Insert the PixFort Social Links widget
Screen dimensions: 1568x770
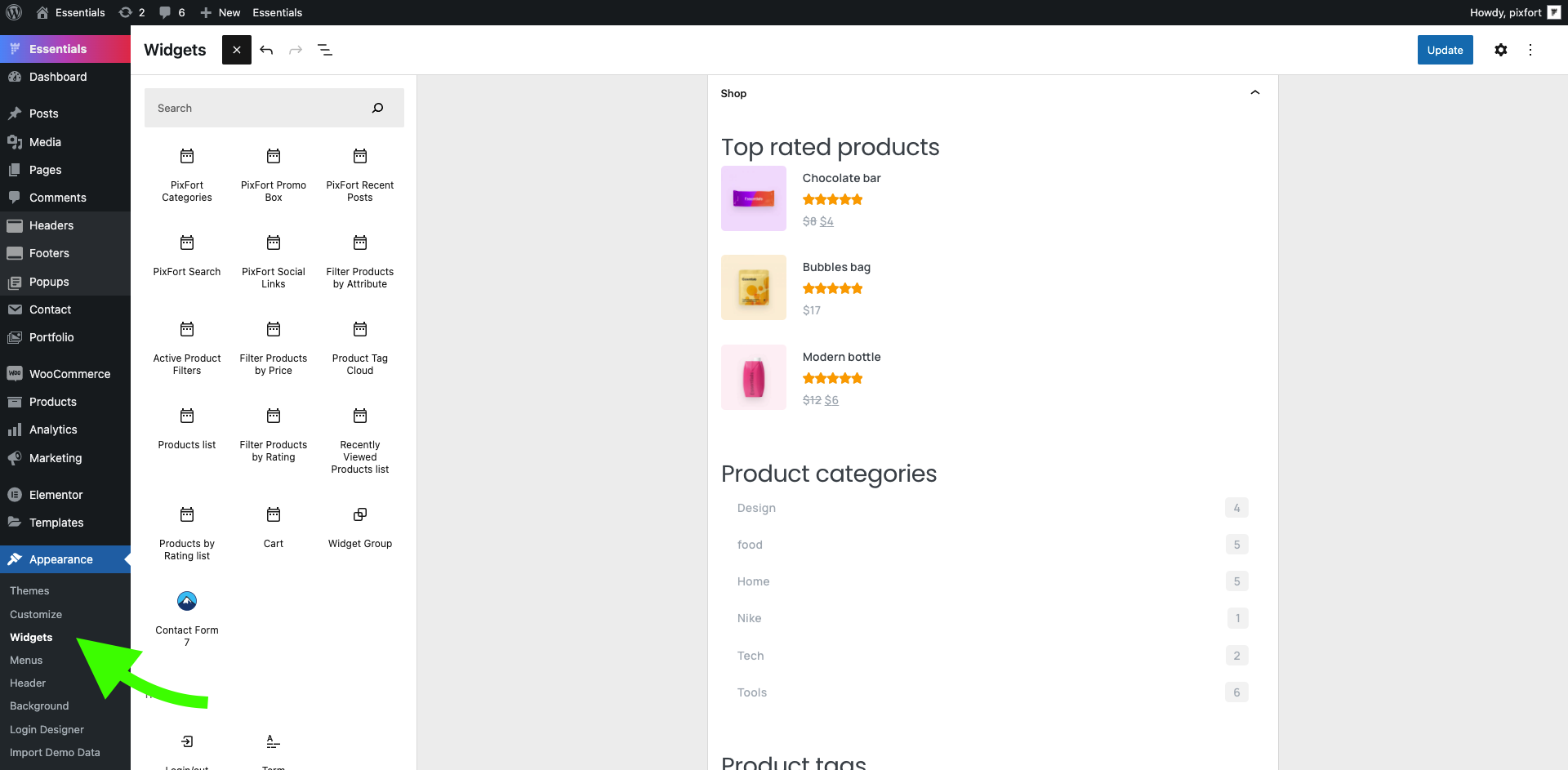coord(274,261)
